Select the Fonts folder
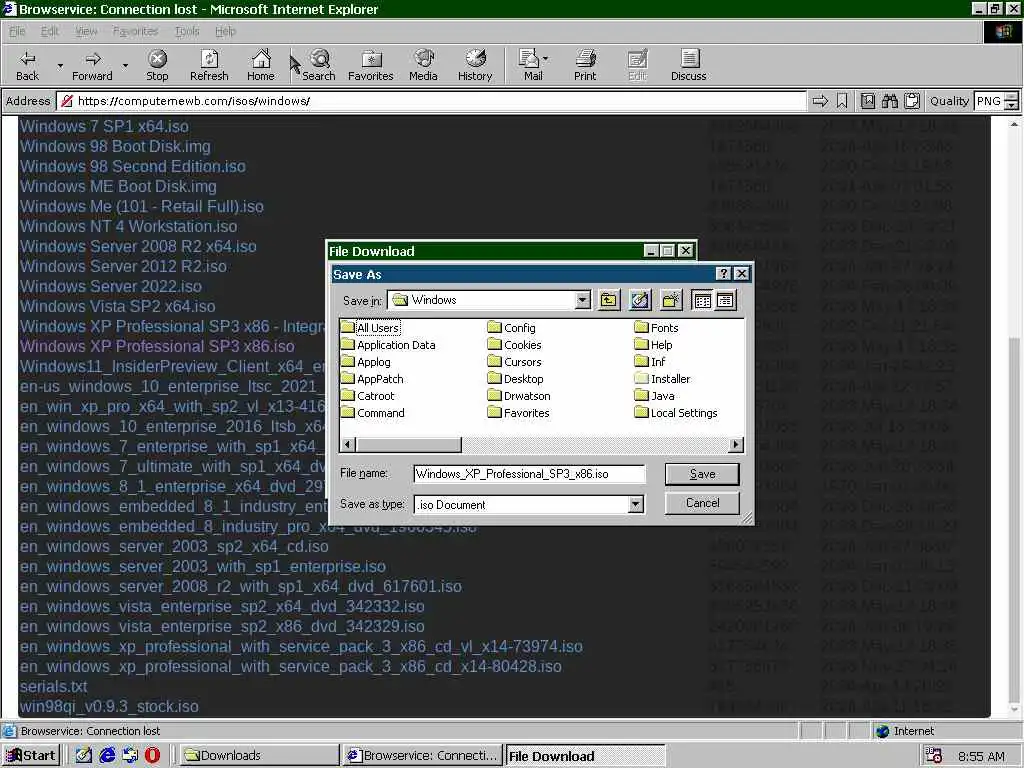1024x768 pixels. click(657, 328)
